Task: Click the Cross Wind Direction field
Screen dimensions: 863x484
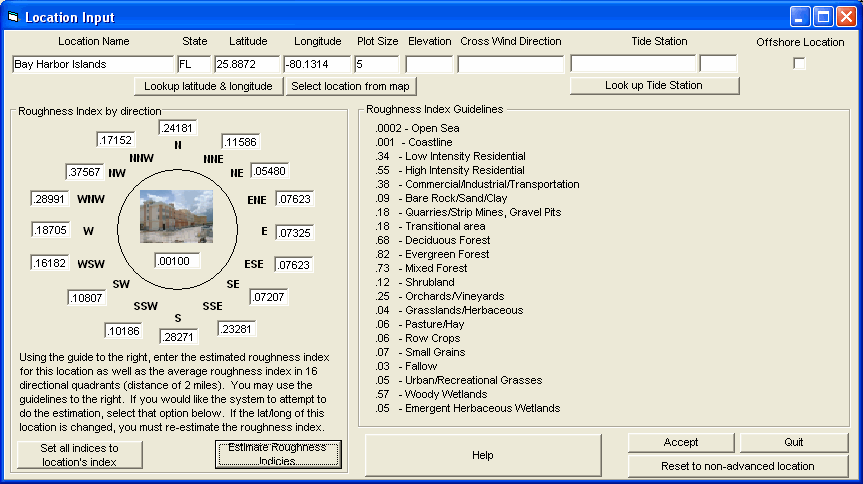Action: click(x=510, y=64)
